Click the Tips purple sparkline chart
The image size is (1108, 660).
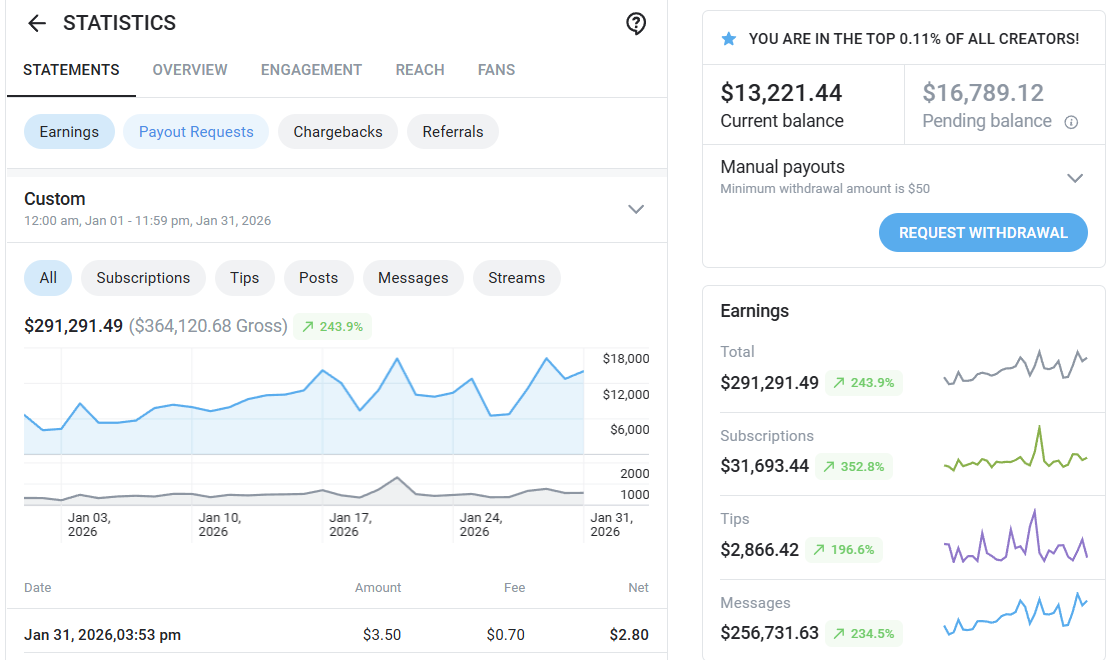1015,535
